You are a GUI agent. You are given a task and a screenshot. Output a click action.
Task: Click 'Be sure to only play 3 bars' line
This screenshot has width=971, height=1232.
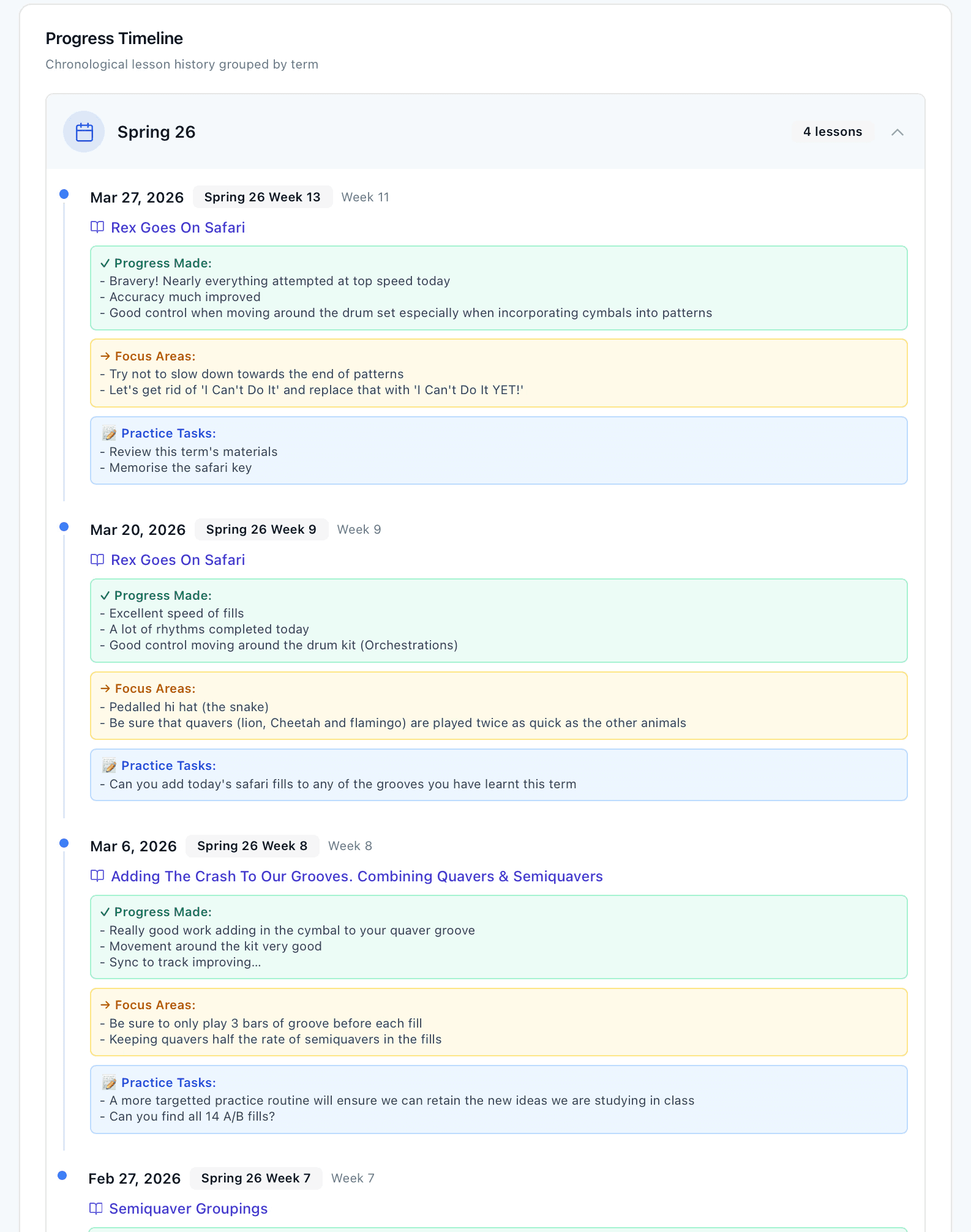point(261,1023)
